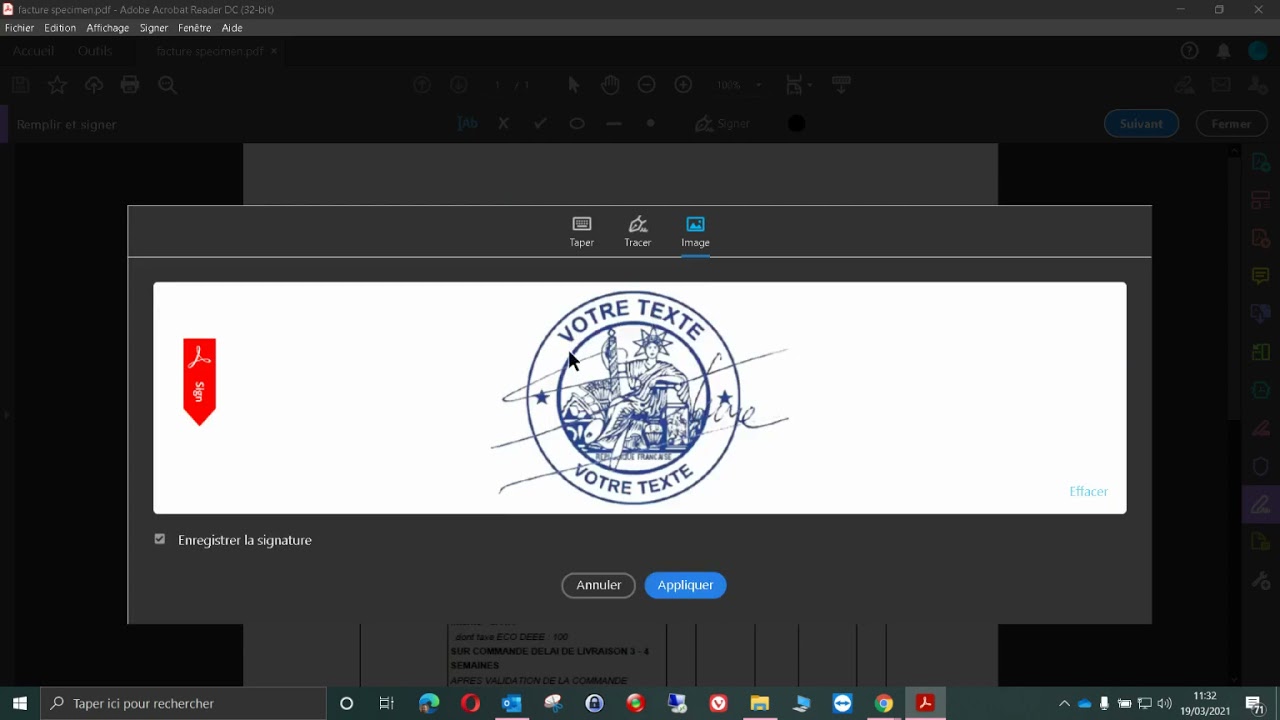Click the Windows Start button

[20, 703]
